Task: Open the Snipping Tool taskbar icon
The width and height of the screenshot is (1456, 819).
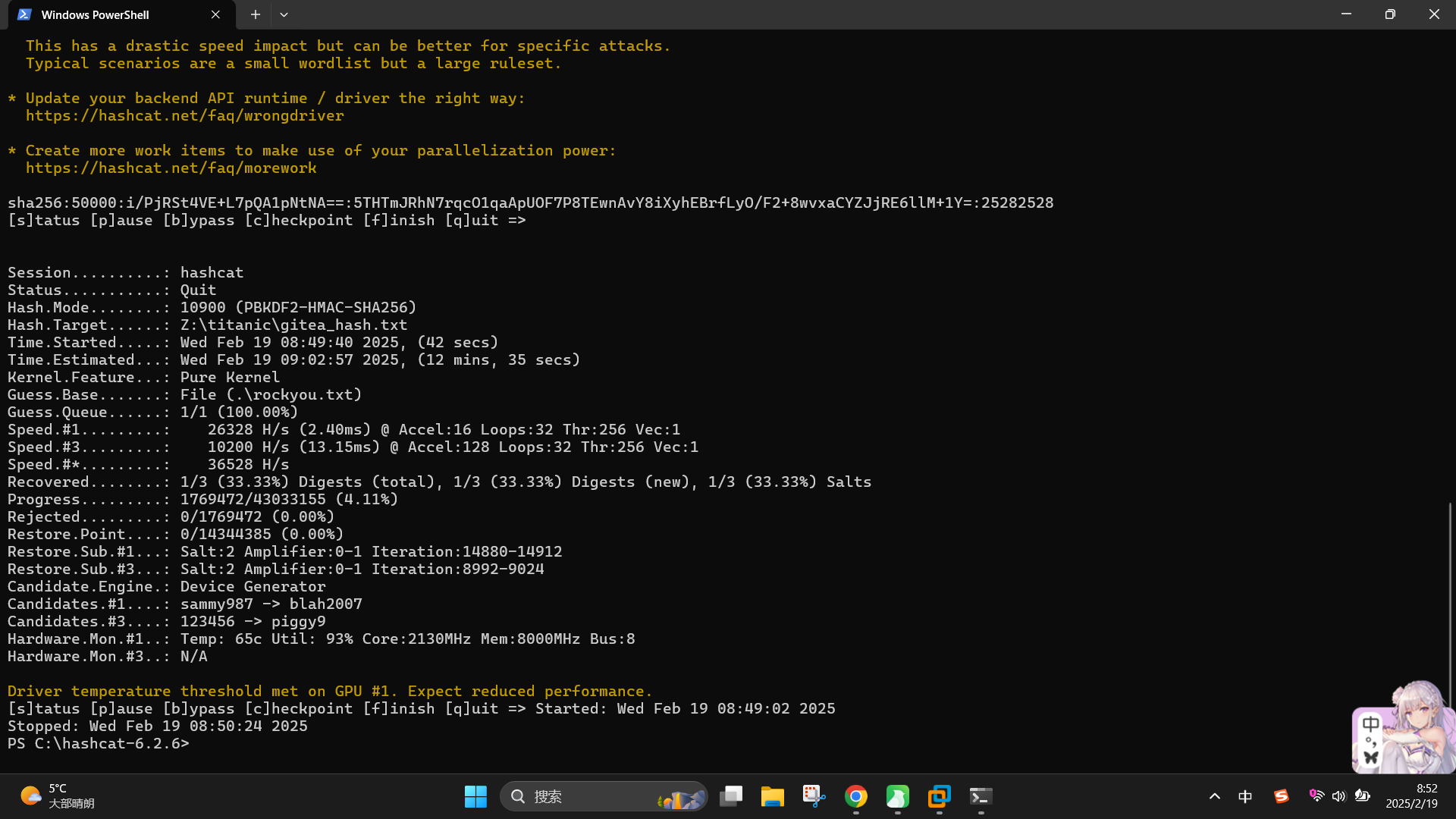Action: (814, 796)
